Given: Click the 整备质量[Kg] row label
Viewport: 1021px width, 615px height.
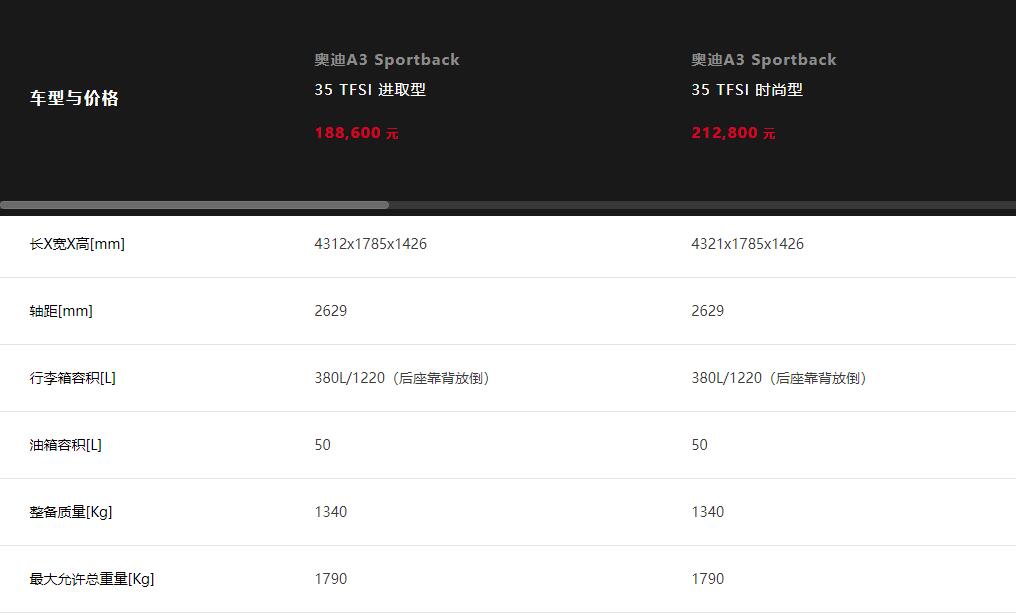Looking at the screenshot, I should point(70,513).
